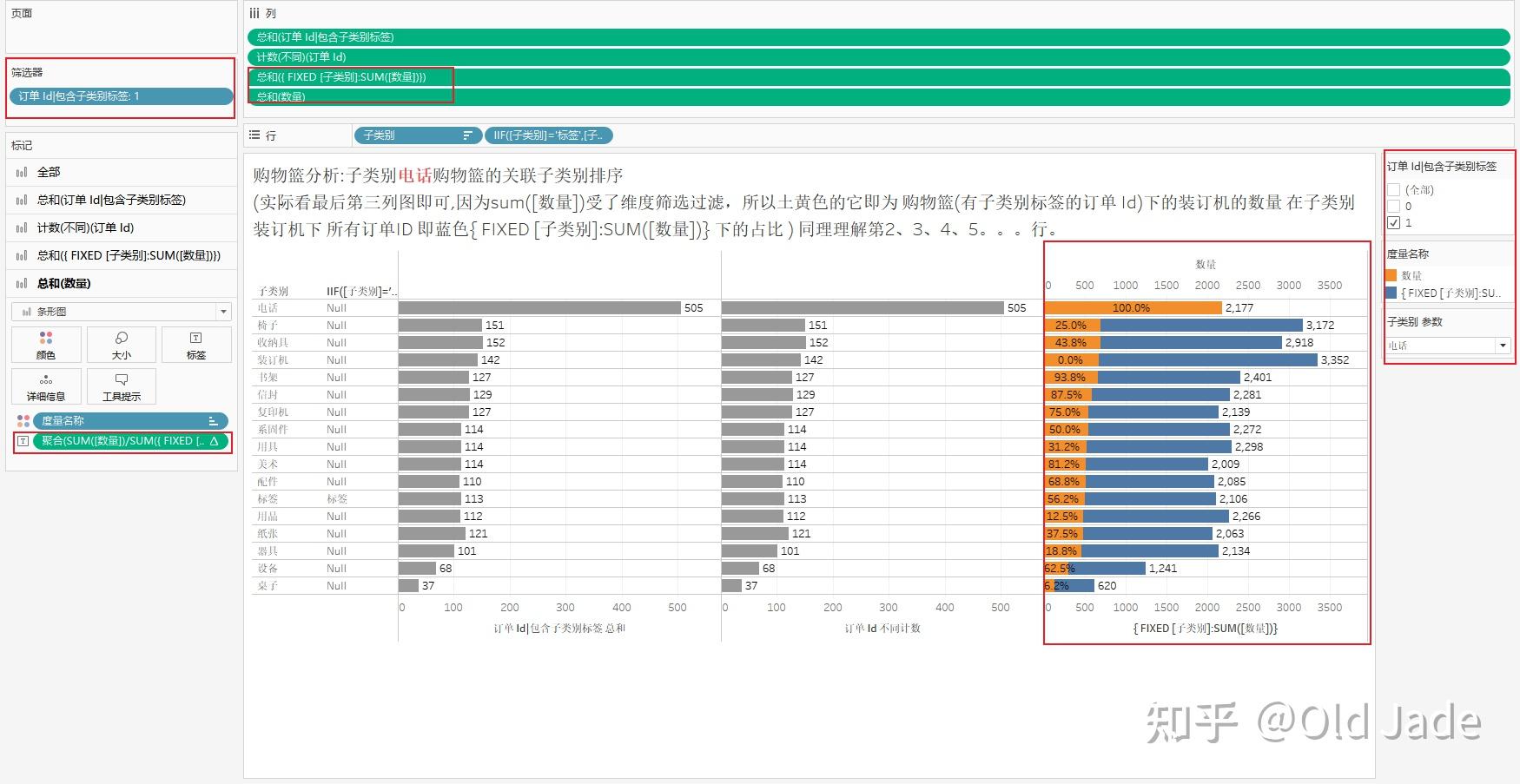This screenshot has height=784, width=1520.
Task: Click the 标签 (Label) icon on the Marks card
Action: click(195, 344)
